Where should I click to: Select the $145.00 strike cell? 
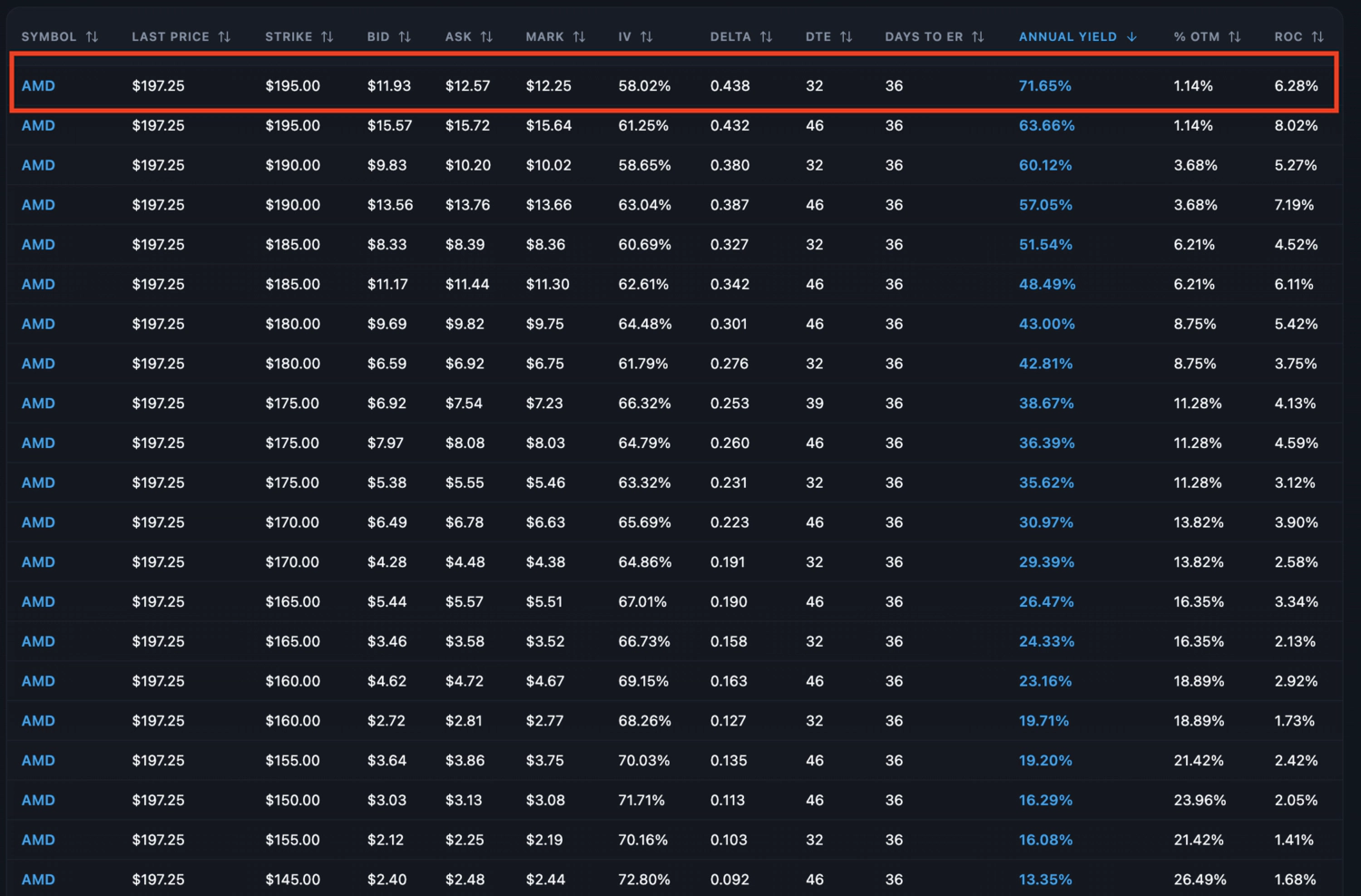pos(292,880)
